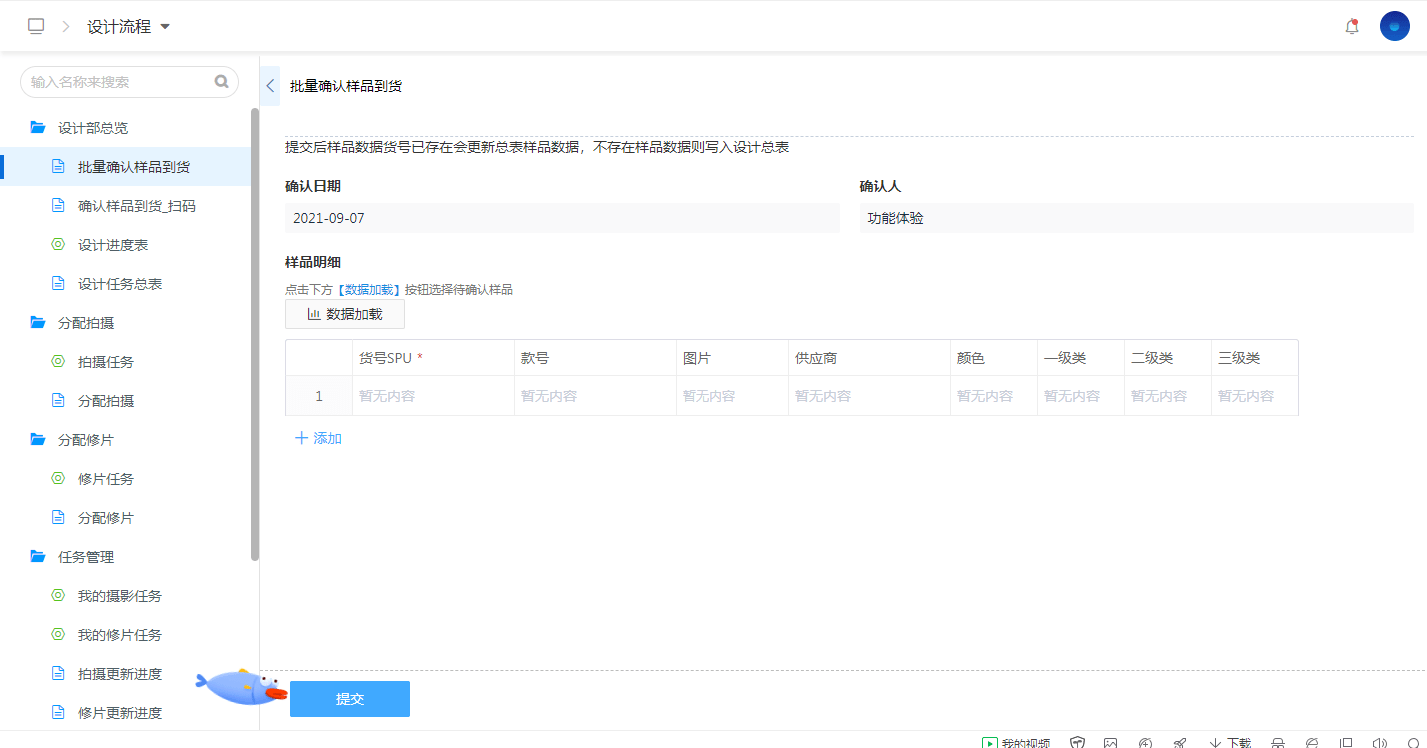Select 确认样品到货_扫码 in sidebar
Viewport: 1427px width, 748px height.
(x=136, y=206)
